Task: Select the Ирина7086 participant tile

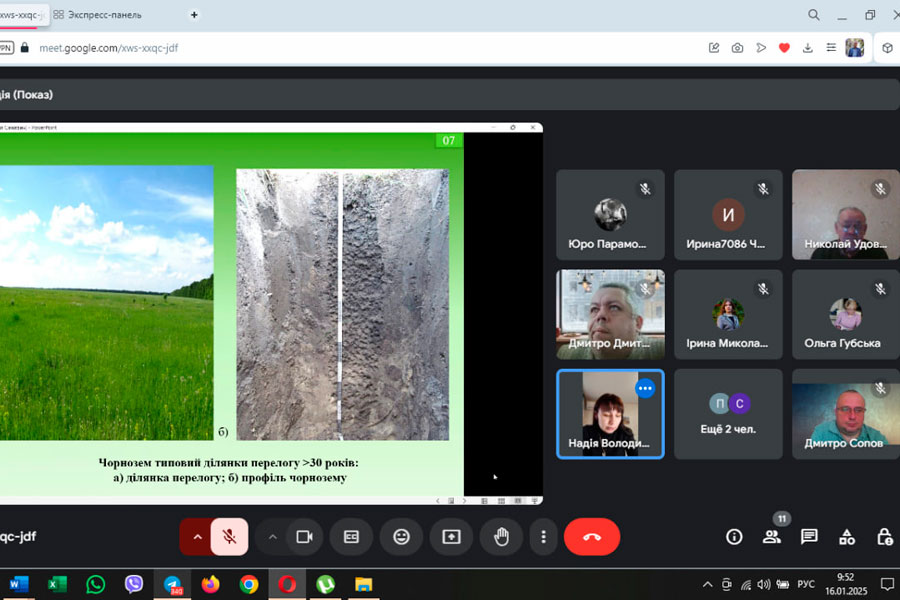Action: pos(728,214)
